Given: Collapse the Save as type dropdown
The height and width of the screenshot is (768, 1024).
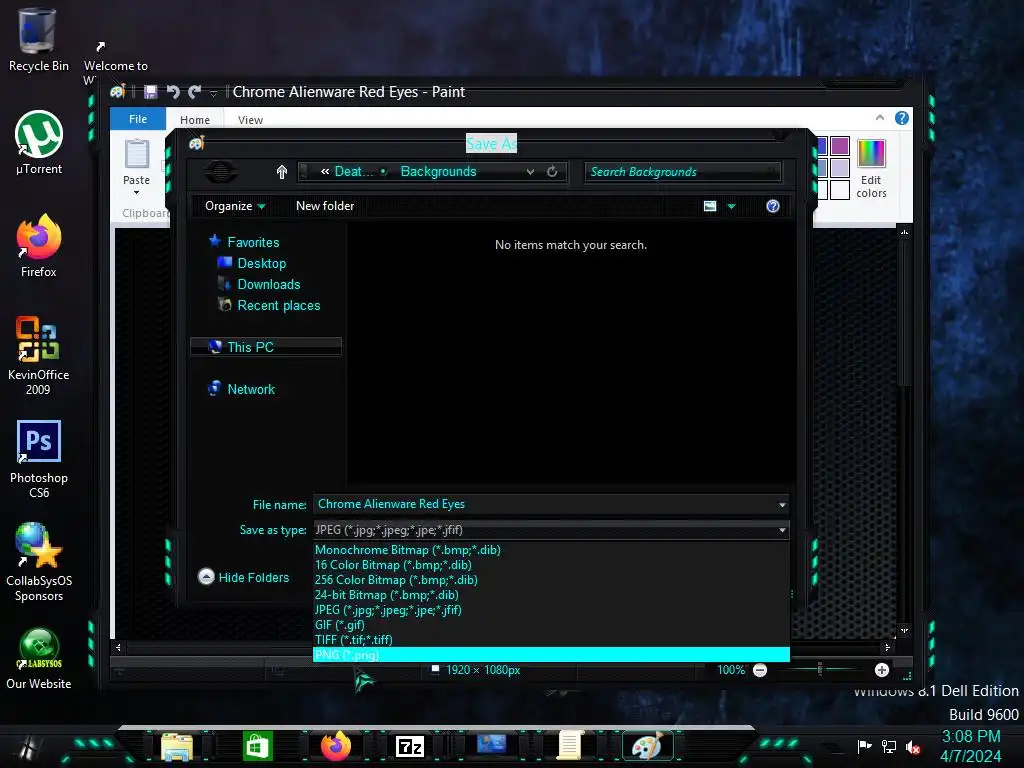Looking at the screenshot, I should coord(782,530).
